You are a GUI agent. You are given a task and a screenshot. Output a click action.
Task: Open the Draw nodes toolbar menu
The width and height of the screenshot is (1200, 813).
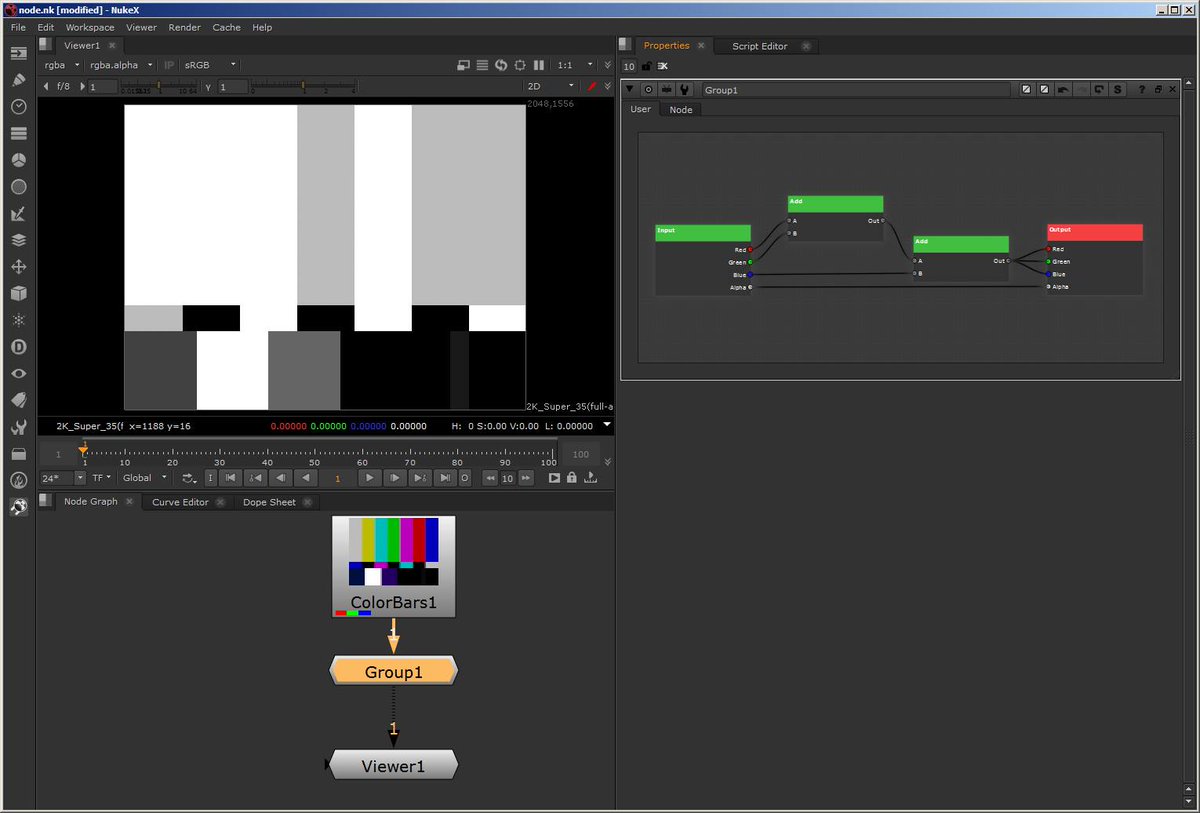click(x=18, y=79)
